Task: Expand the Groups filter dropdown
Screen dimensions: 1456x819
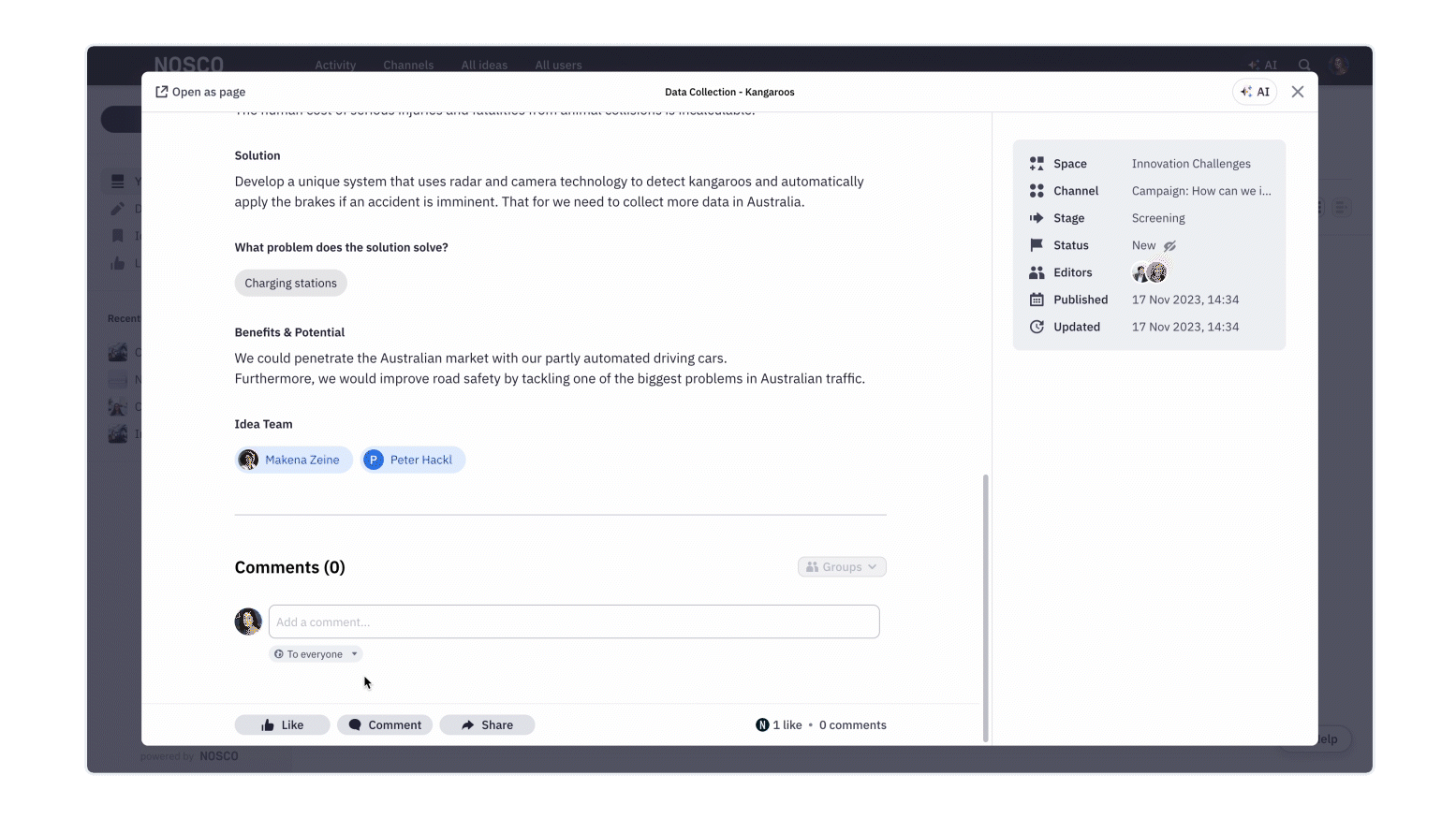Action: pos(842,567)
